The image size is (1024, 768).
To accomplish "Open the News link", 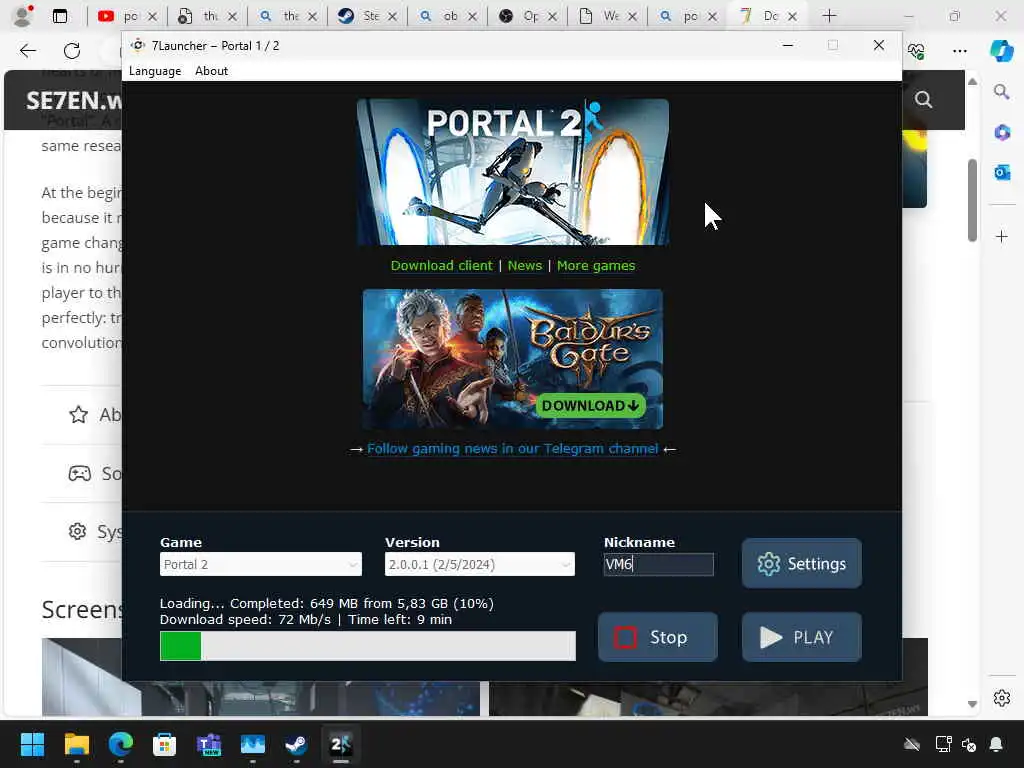I will click(524, 265).
